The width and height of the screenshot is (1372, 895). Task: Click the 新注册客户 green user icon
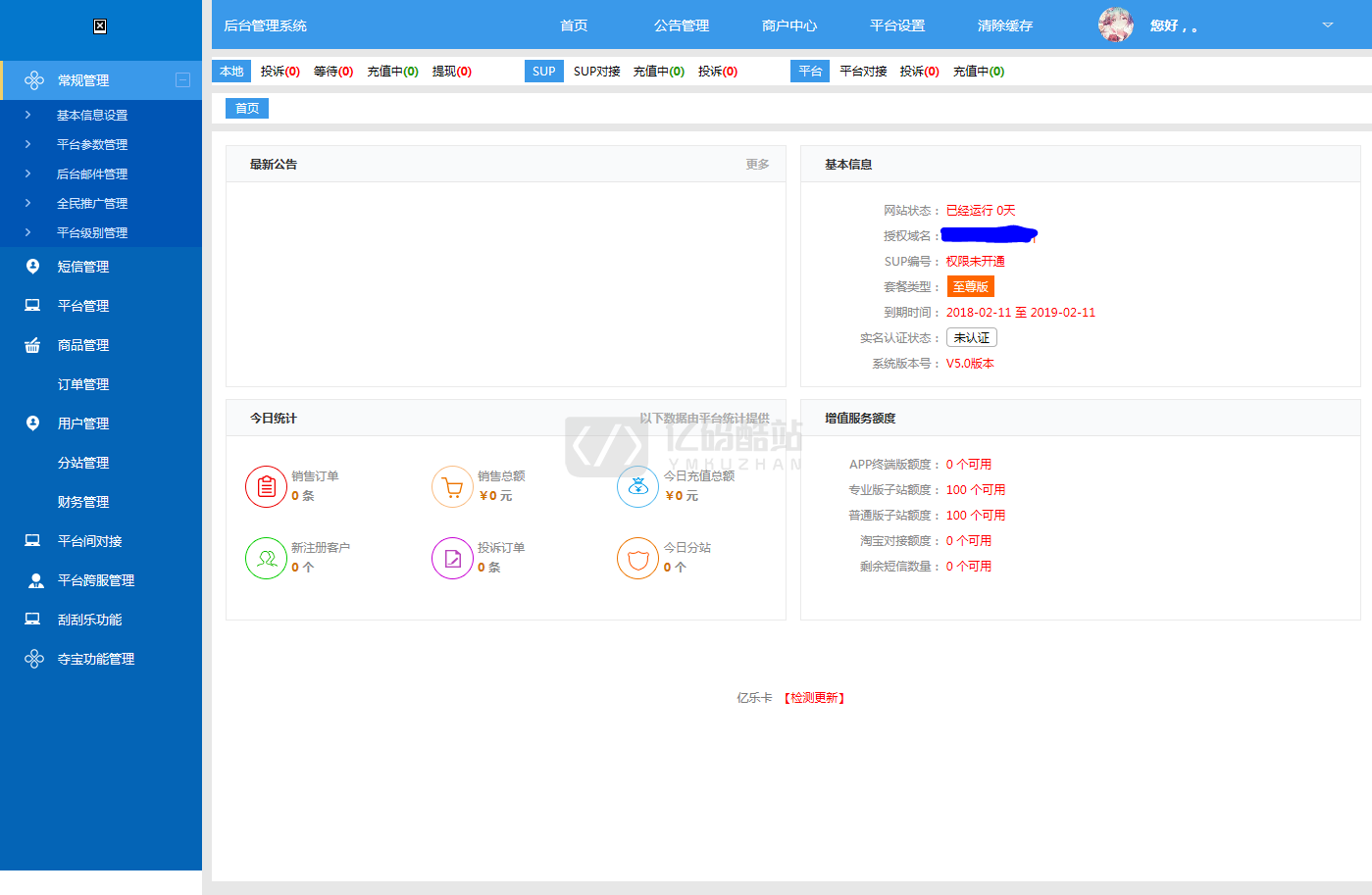pos(266,558)
